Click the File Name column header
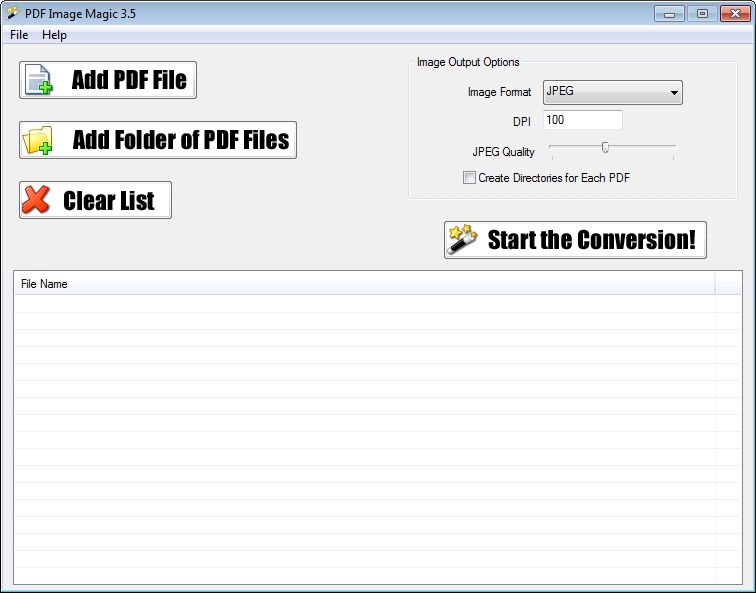756x593 pixels. pyautogui.click(x=364, y=284)
